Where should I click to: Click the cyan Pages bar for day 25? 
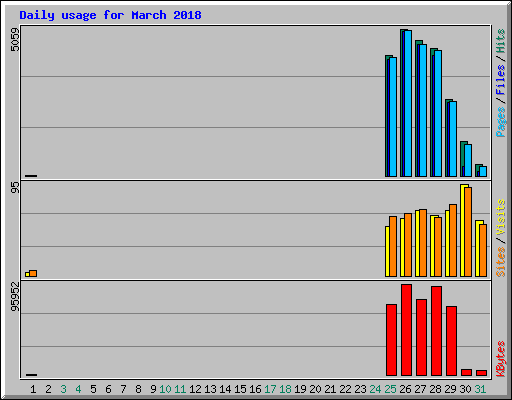(393, 117)
